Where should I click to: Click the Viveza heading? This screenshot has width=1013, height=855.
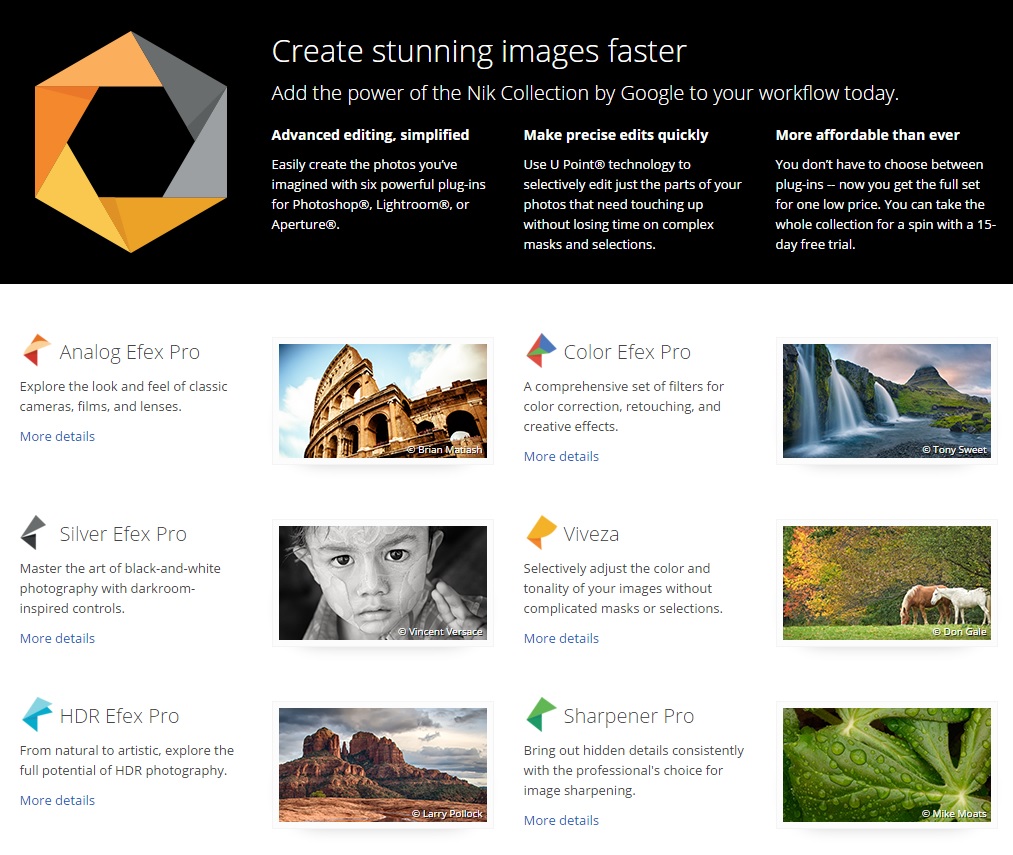click(590, 534)
